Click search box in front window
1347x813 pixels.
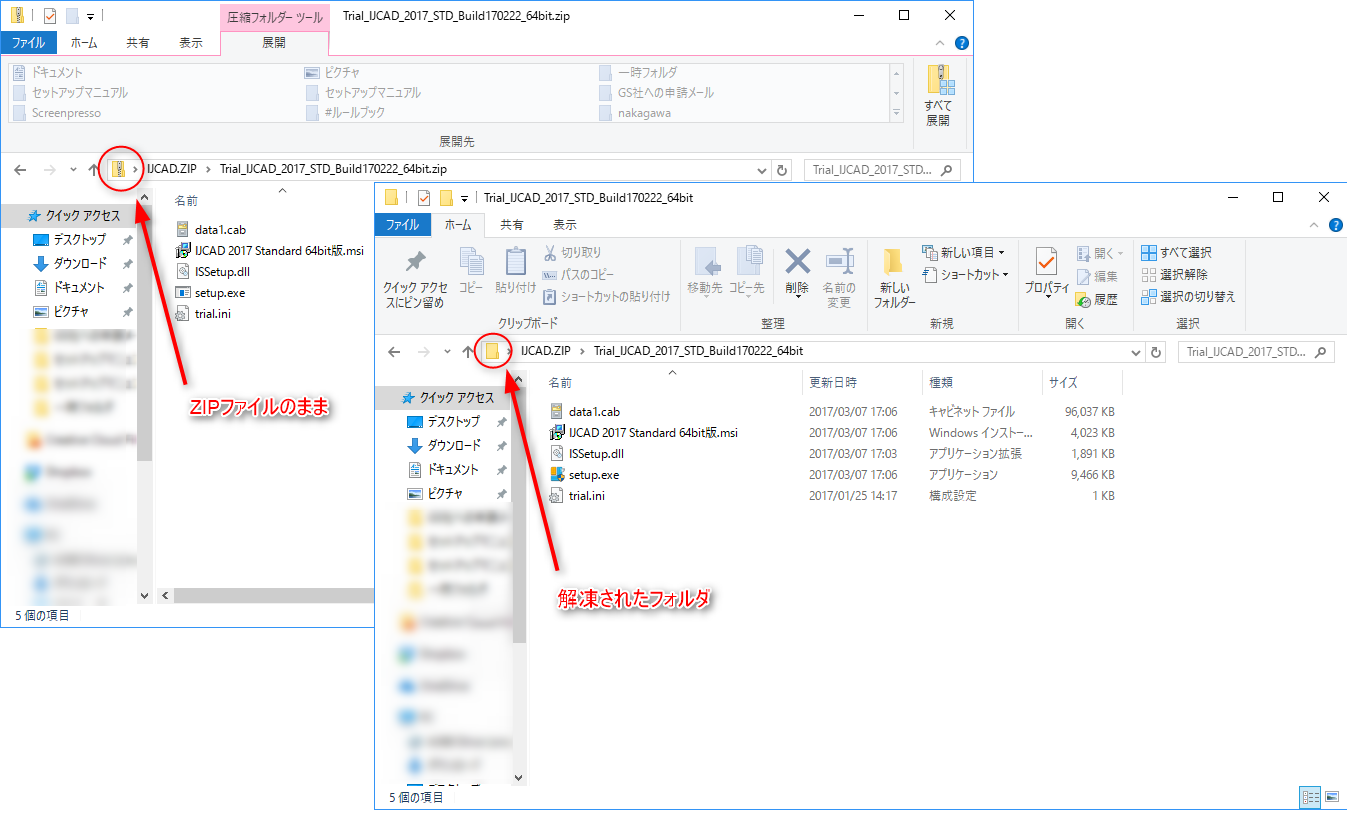(x=1256, y=352)
